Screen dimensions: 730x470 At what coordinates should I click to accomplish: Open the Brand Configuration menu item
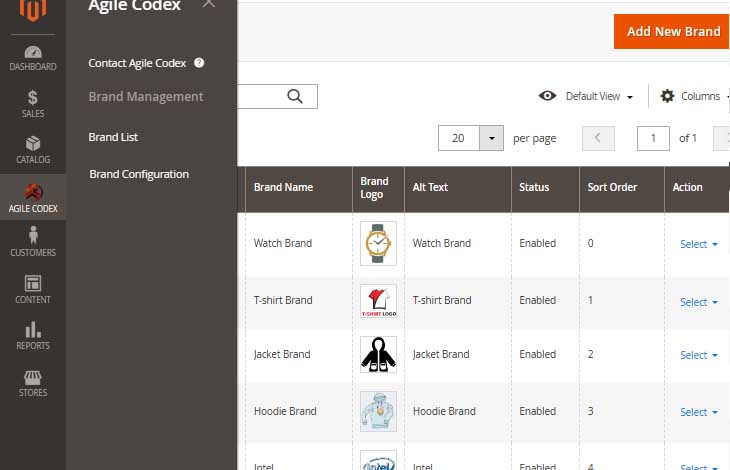coord(139,174)
